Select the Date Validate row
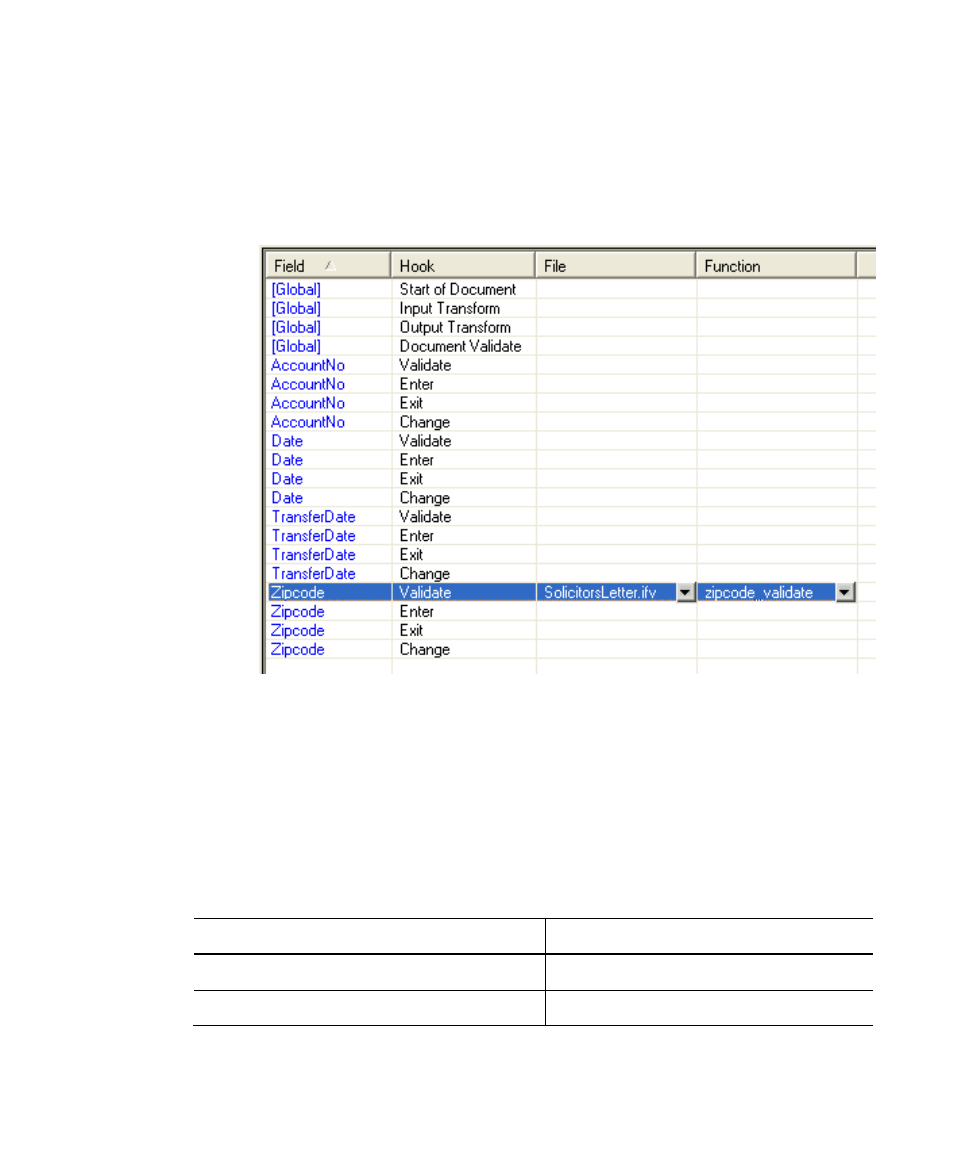954x1164 pixels. (570, 441)
